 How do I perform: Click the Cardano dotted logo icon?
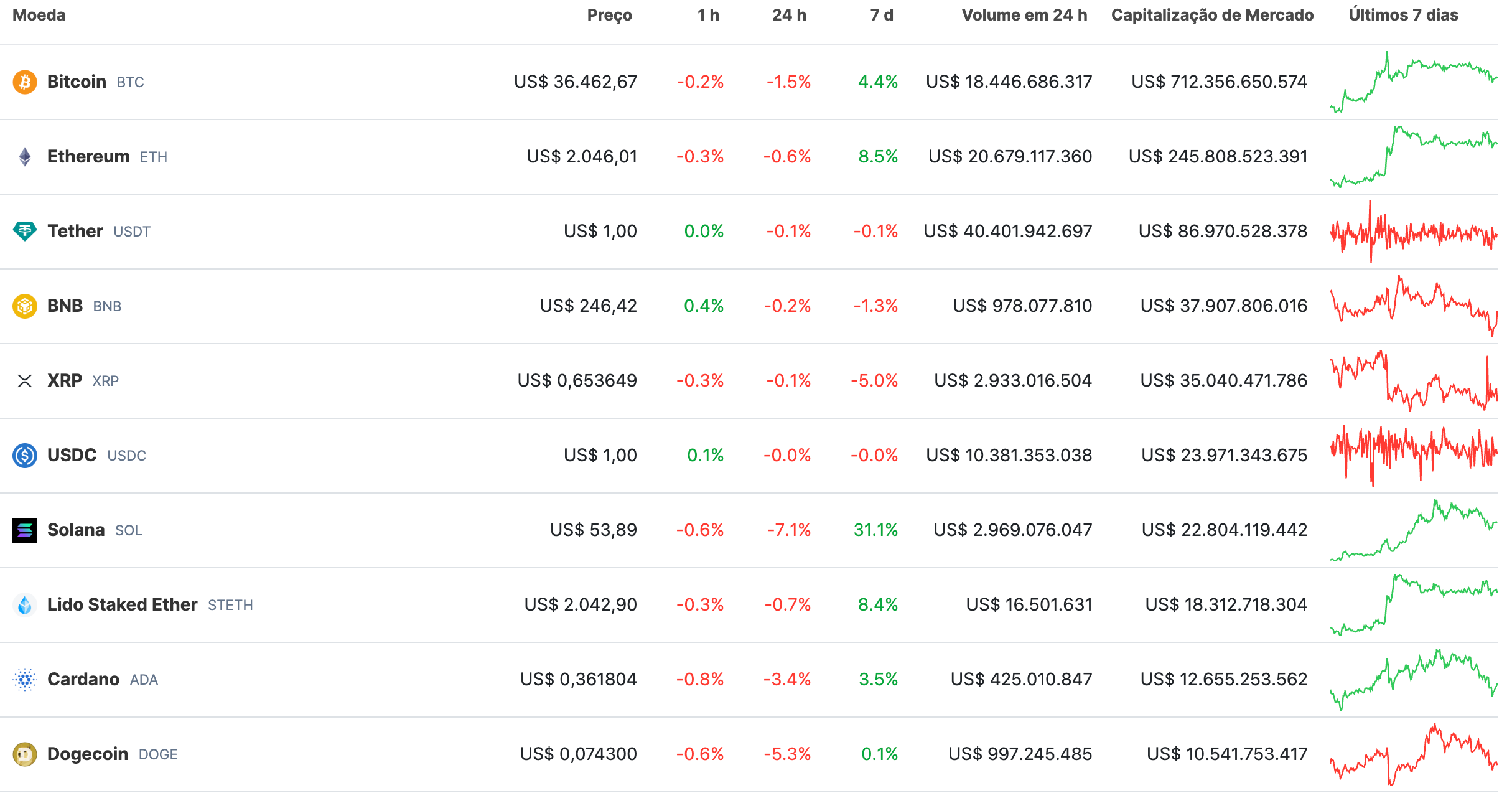(25, 680)
